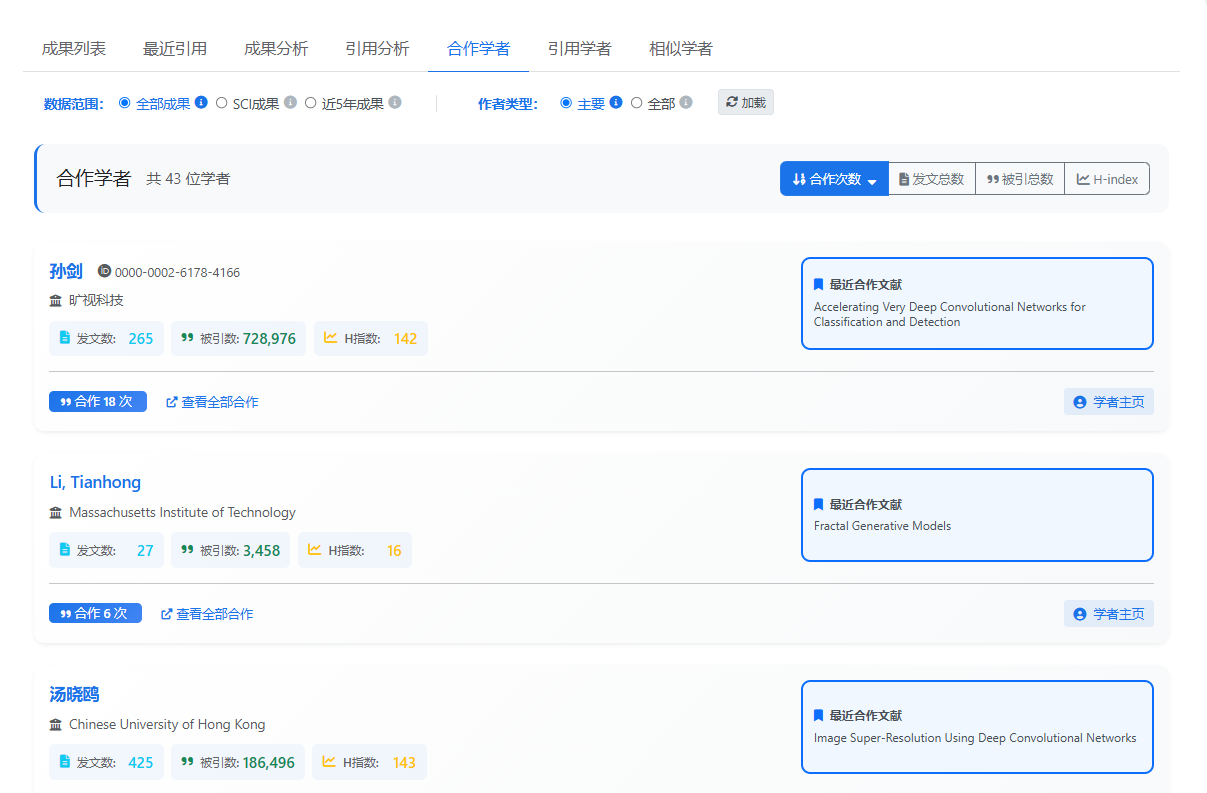Click the refresh icon on the 加载 button

(x=731, y=101)
